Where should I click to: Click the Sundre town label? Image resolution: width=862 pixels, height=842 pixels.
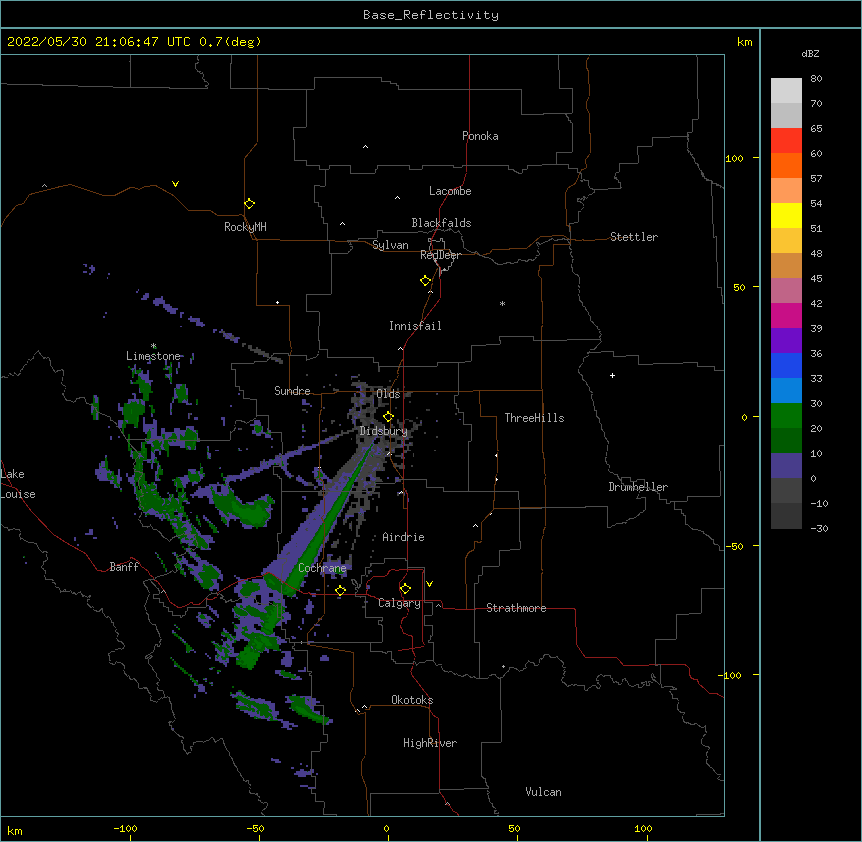click(292, 391)
